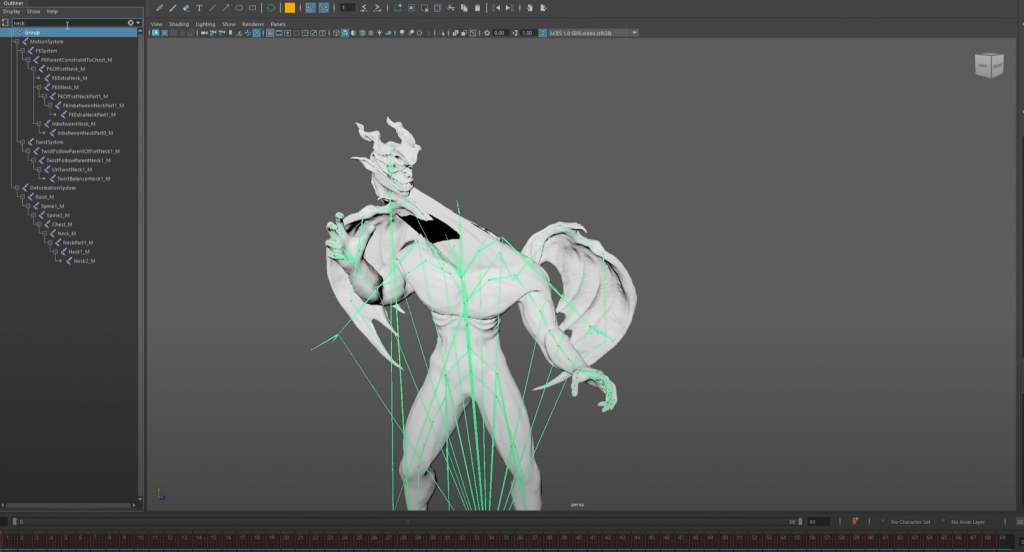Jump to next frame marker icon
The image size is (1024, 552).
pos(509,8)
